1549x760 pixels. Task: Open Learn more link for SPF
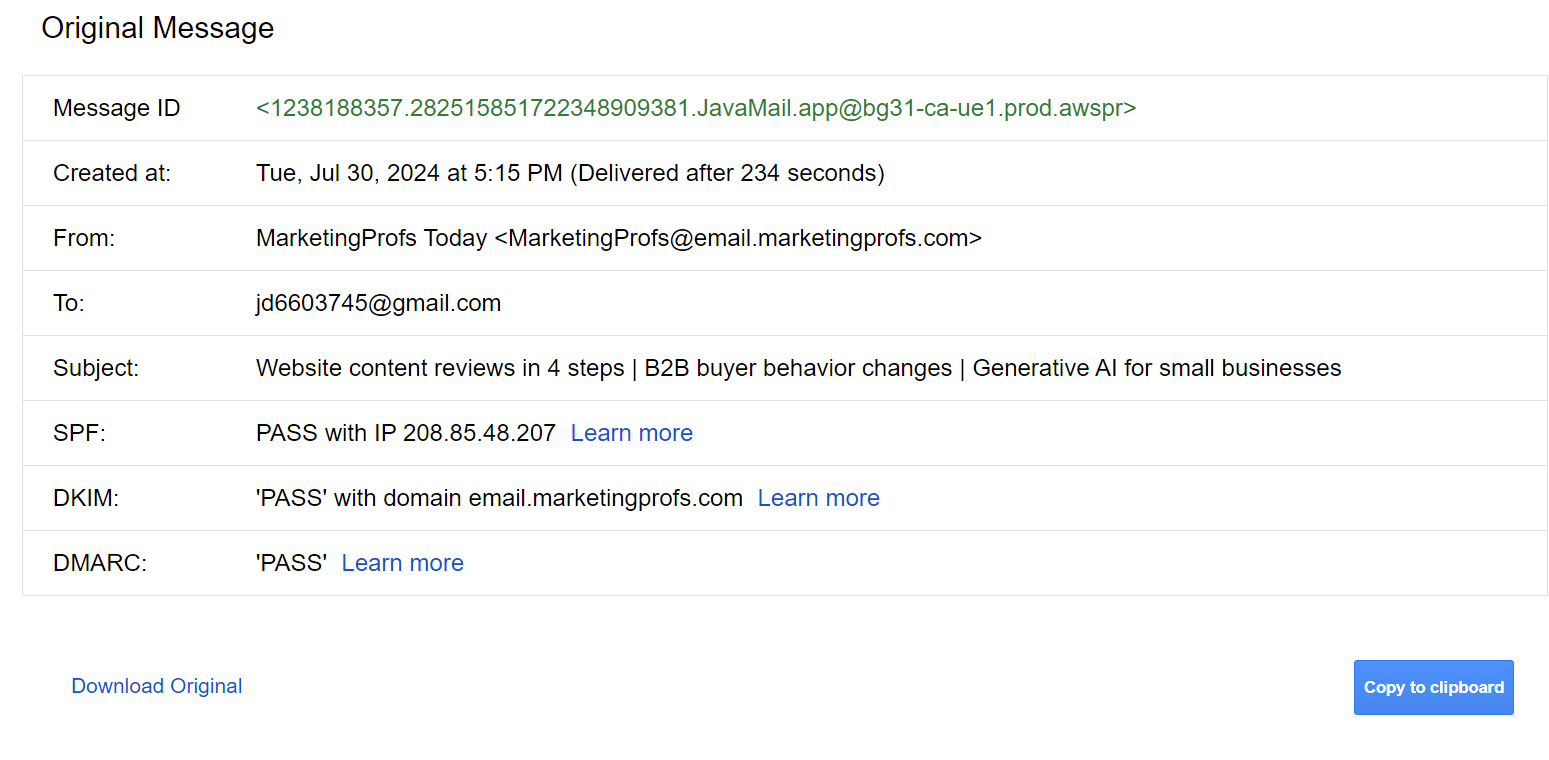[631, 433]
